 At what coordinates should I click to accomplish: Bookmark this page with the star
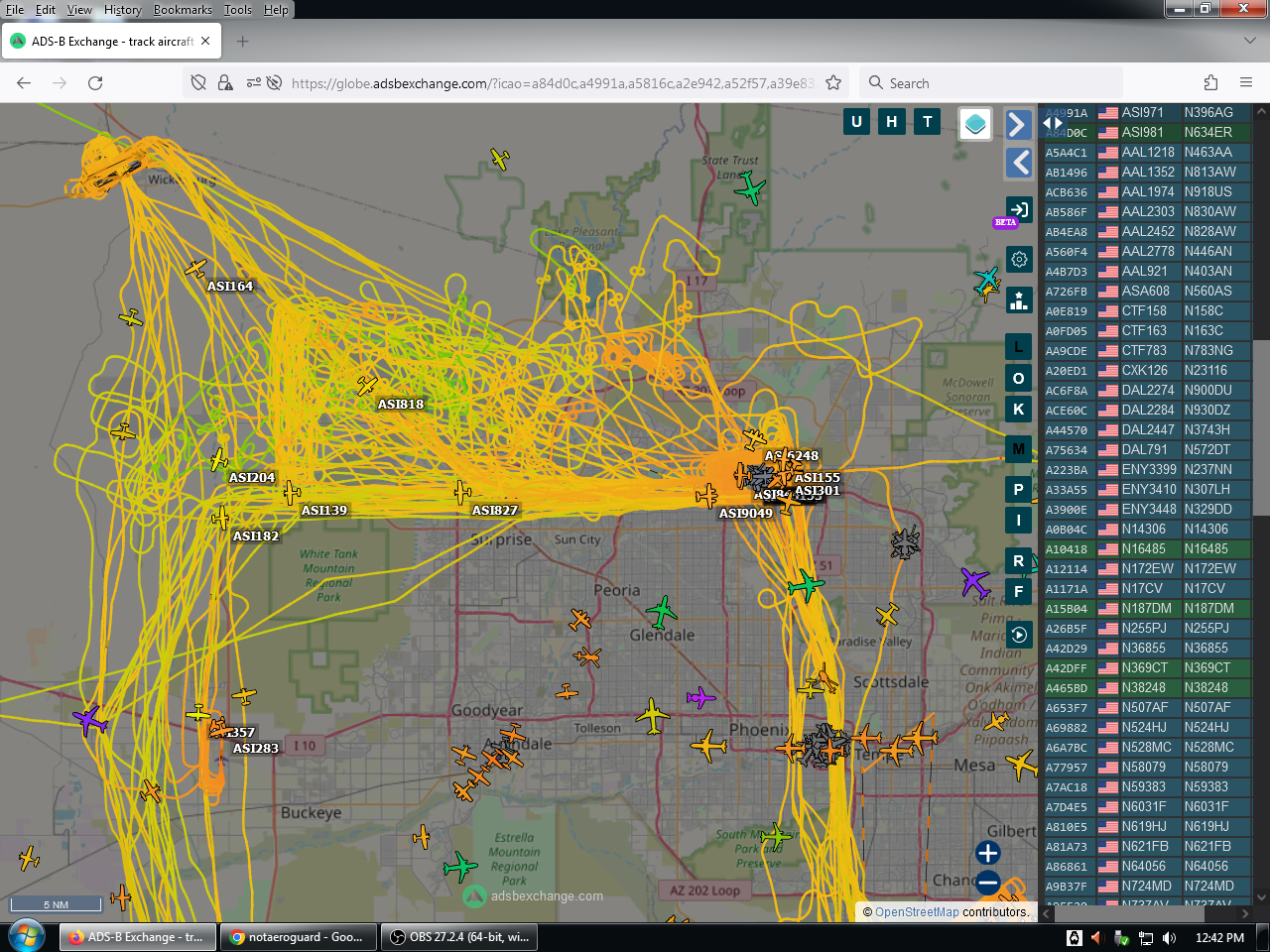[x=833, y=83]
